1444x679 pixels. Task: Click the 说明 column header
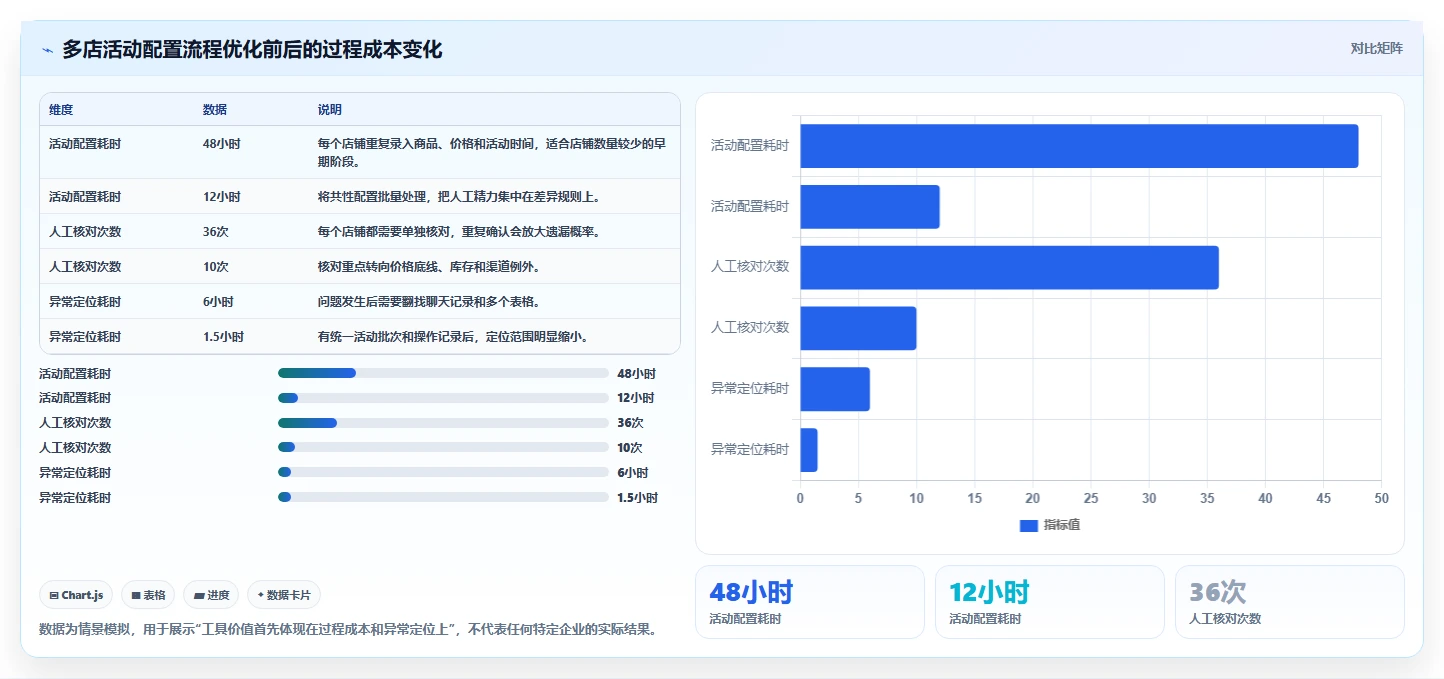pos(330,110)
